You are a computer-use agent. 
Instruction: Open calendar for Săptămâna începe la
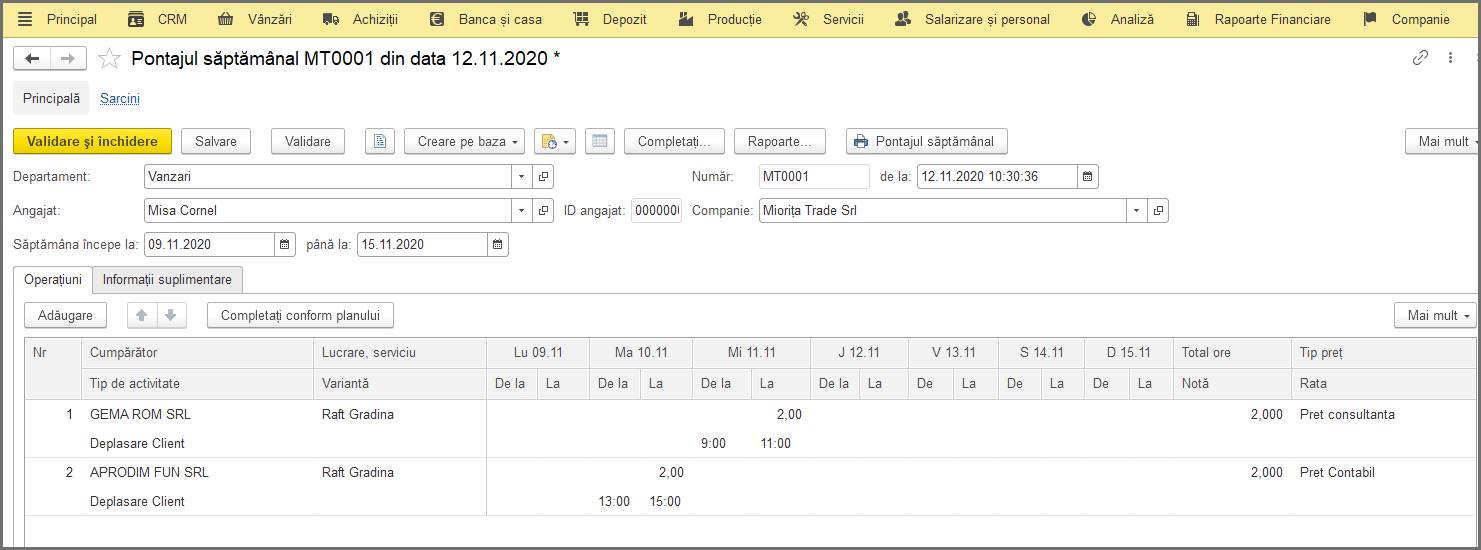[x=285, y=244]
